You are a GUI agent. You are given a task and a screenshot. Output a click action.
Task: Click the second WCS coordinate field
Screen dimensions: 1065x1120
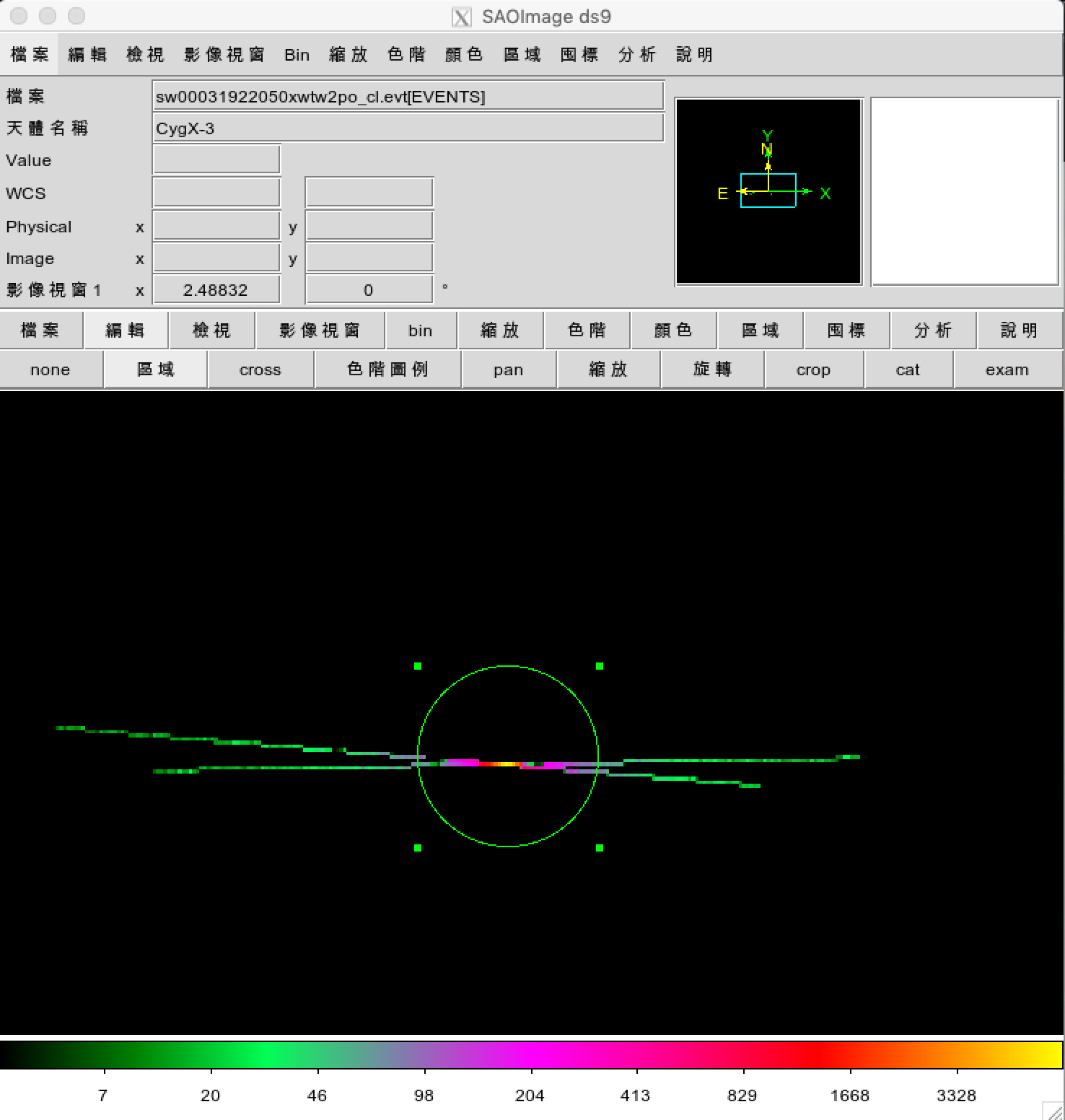tap(369, 193)
